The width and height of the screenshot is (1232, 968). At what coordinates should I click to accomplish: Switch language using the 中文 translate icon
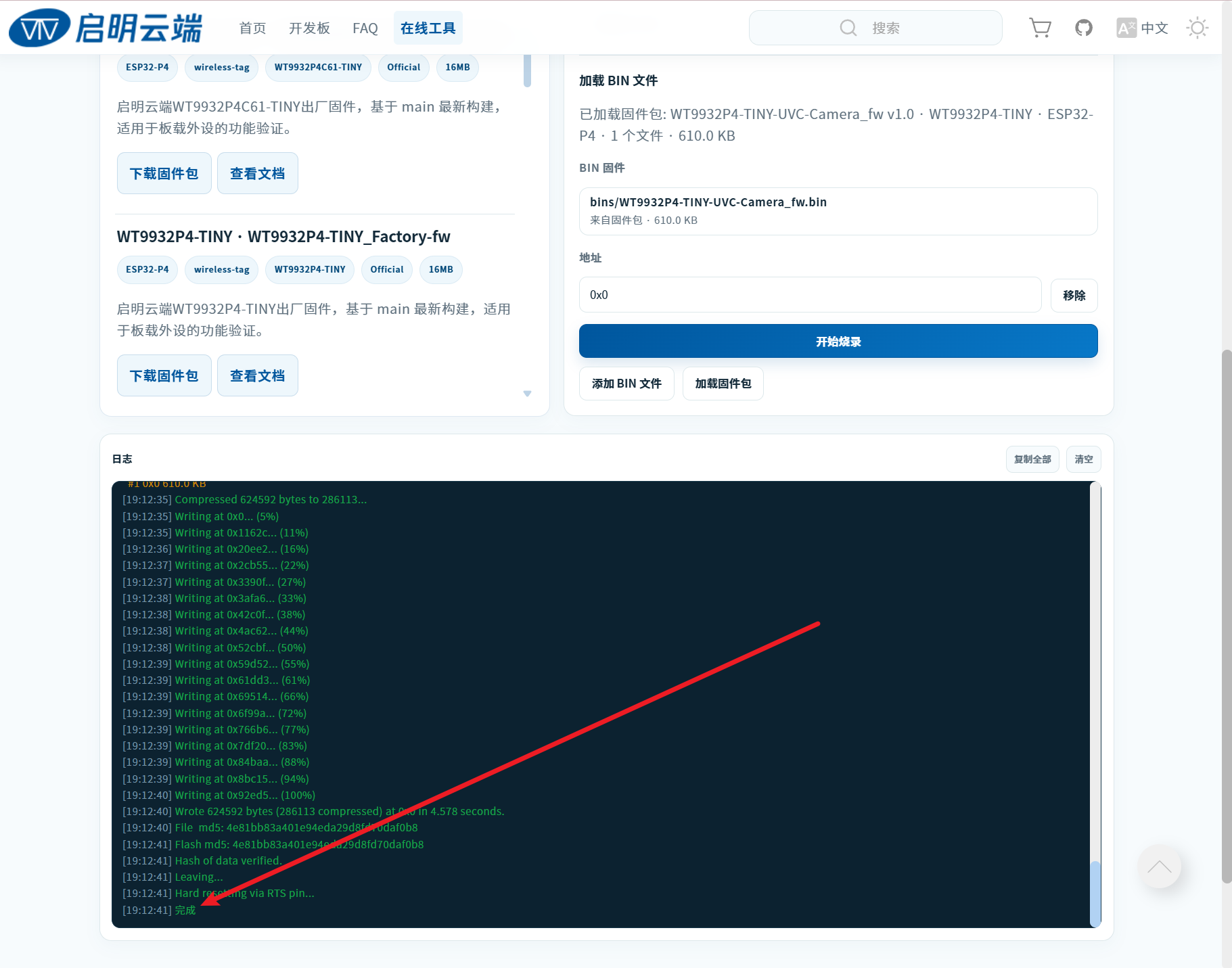1142,28
